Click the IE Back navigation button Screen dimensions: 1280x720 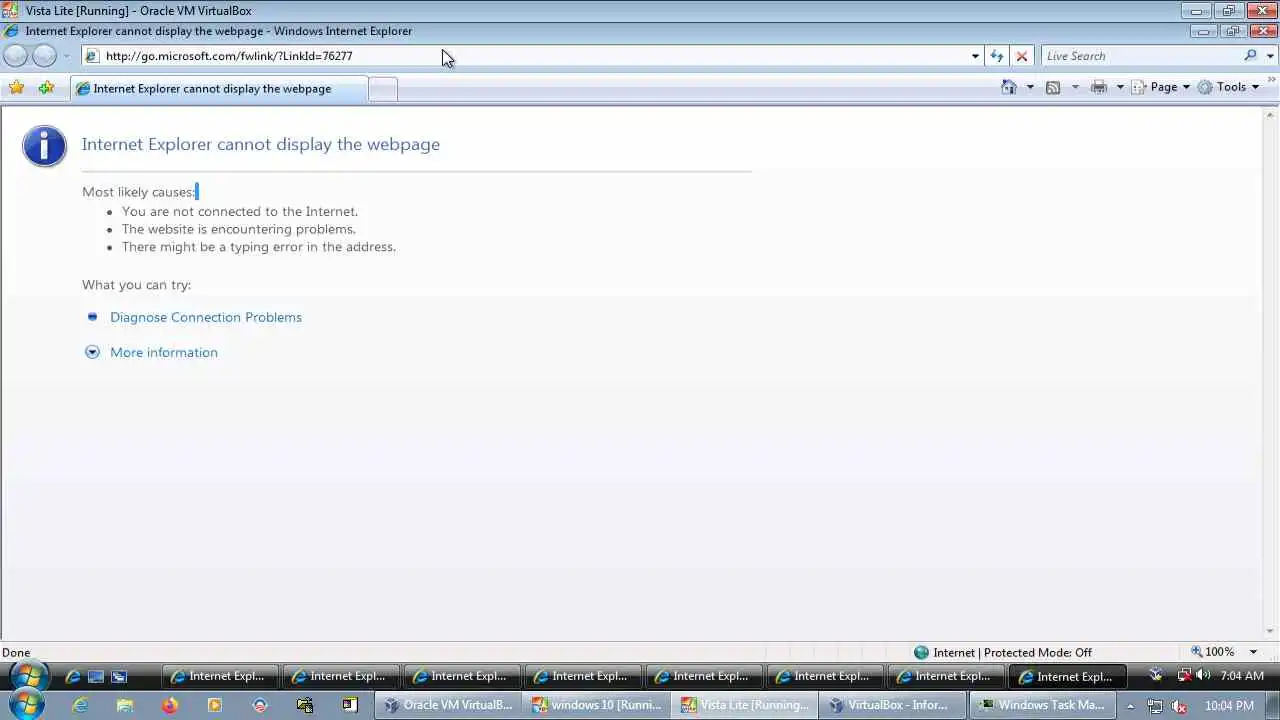click(x=16, y=56)
